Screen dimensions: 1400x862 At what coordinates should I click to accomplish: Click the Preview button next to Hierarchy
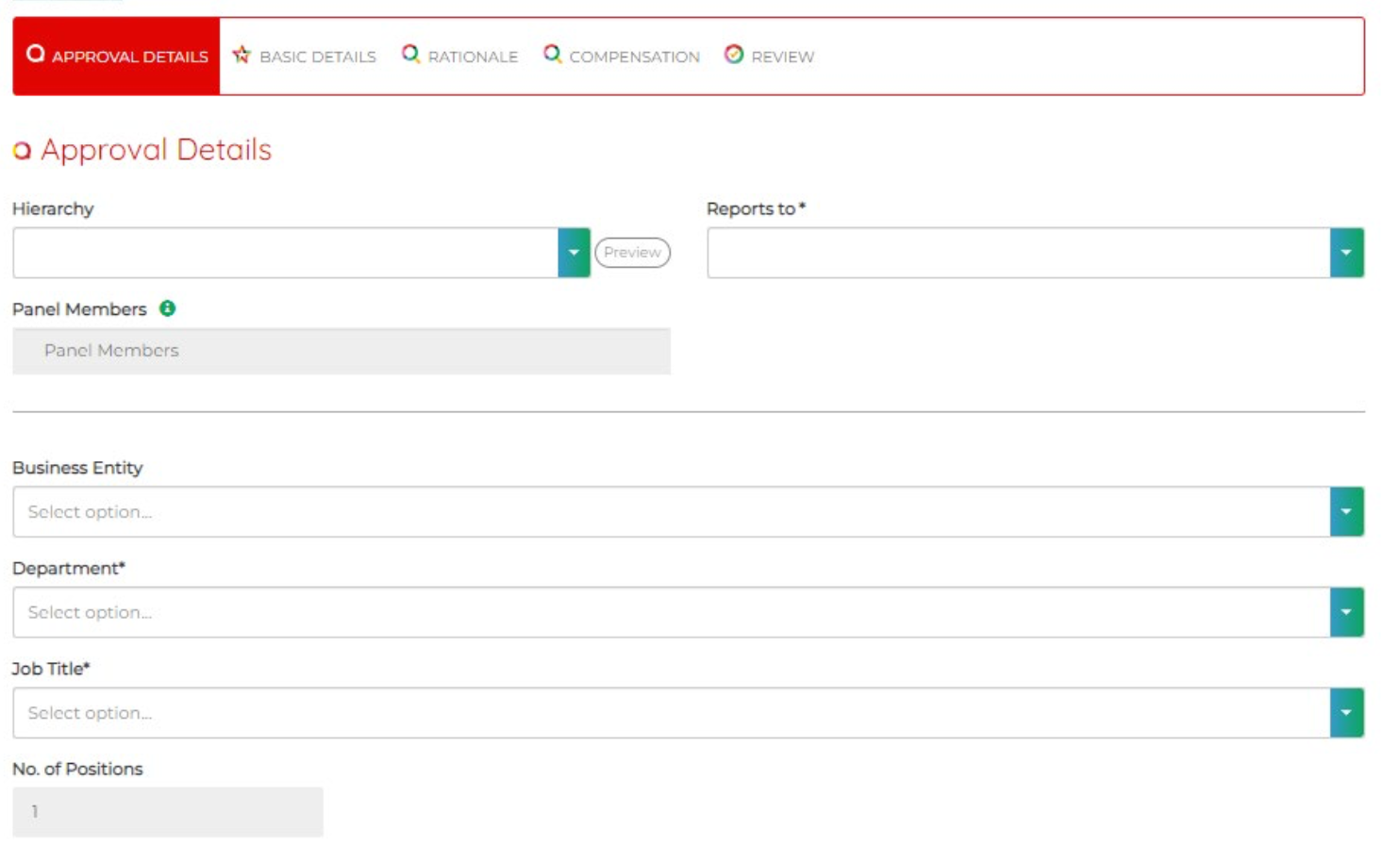tap(634, 252)
